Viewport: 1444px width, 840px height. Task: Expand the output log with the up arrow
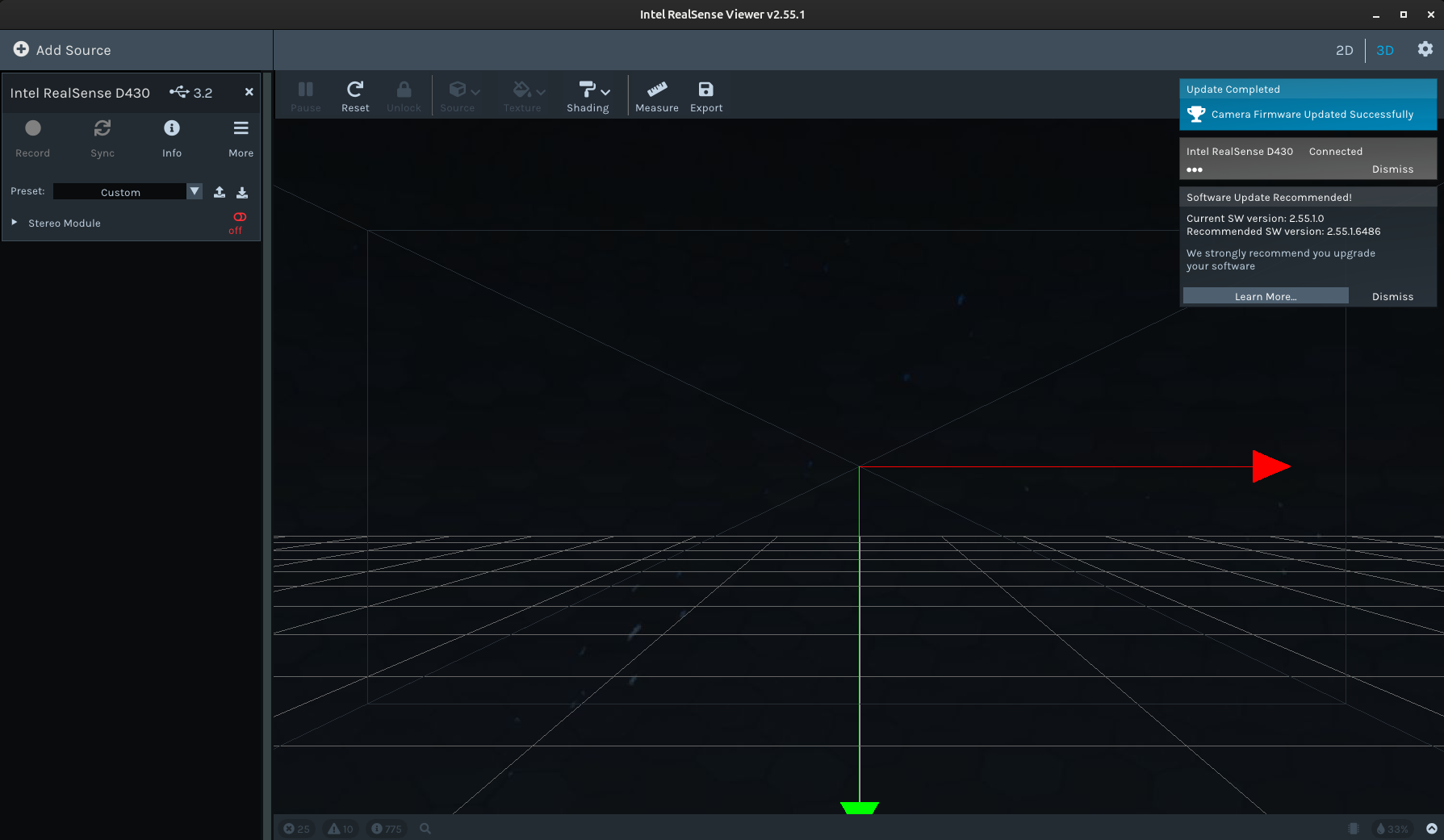tap(1432, 829)
